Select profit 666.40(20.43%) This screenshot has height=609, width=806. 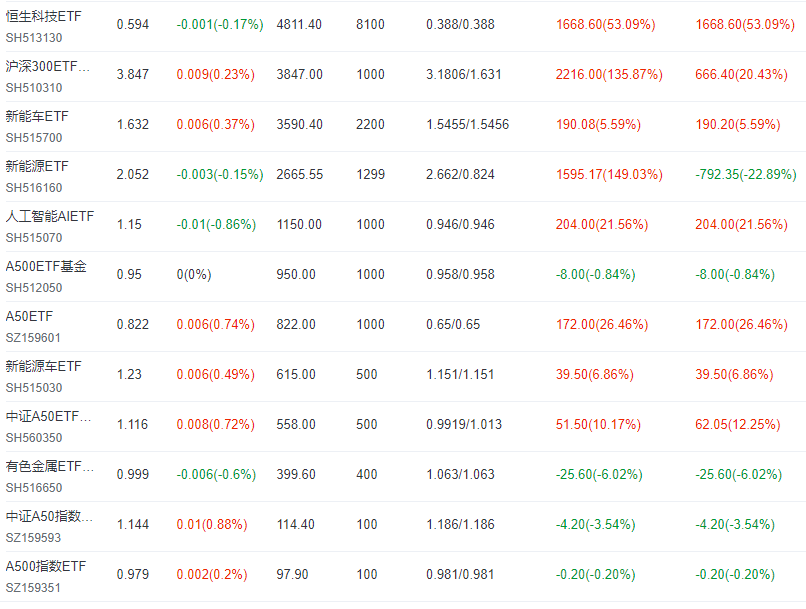point(741,75)
